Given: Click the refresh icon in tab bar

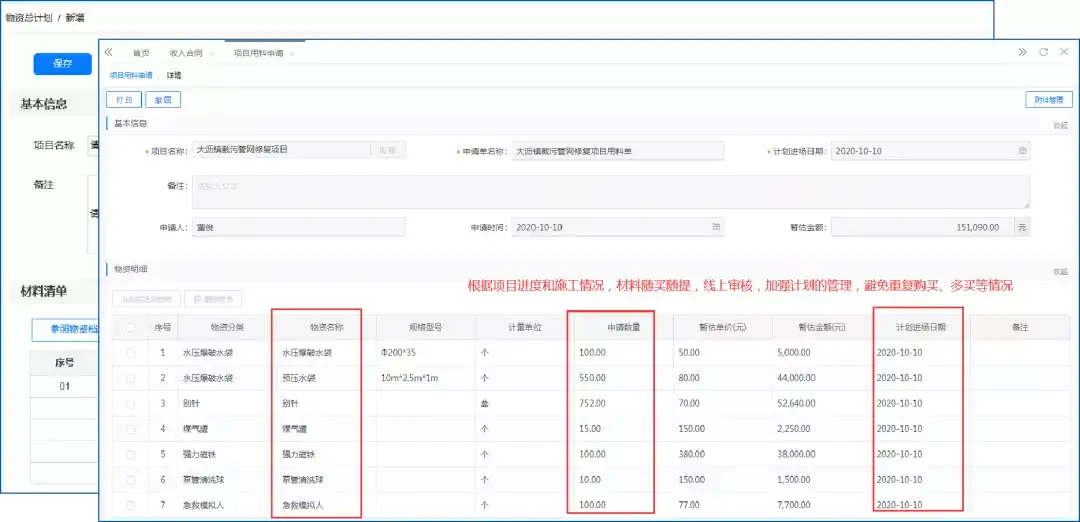Looking at the screenshot, I should click(x=1043, y=52).
